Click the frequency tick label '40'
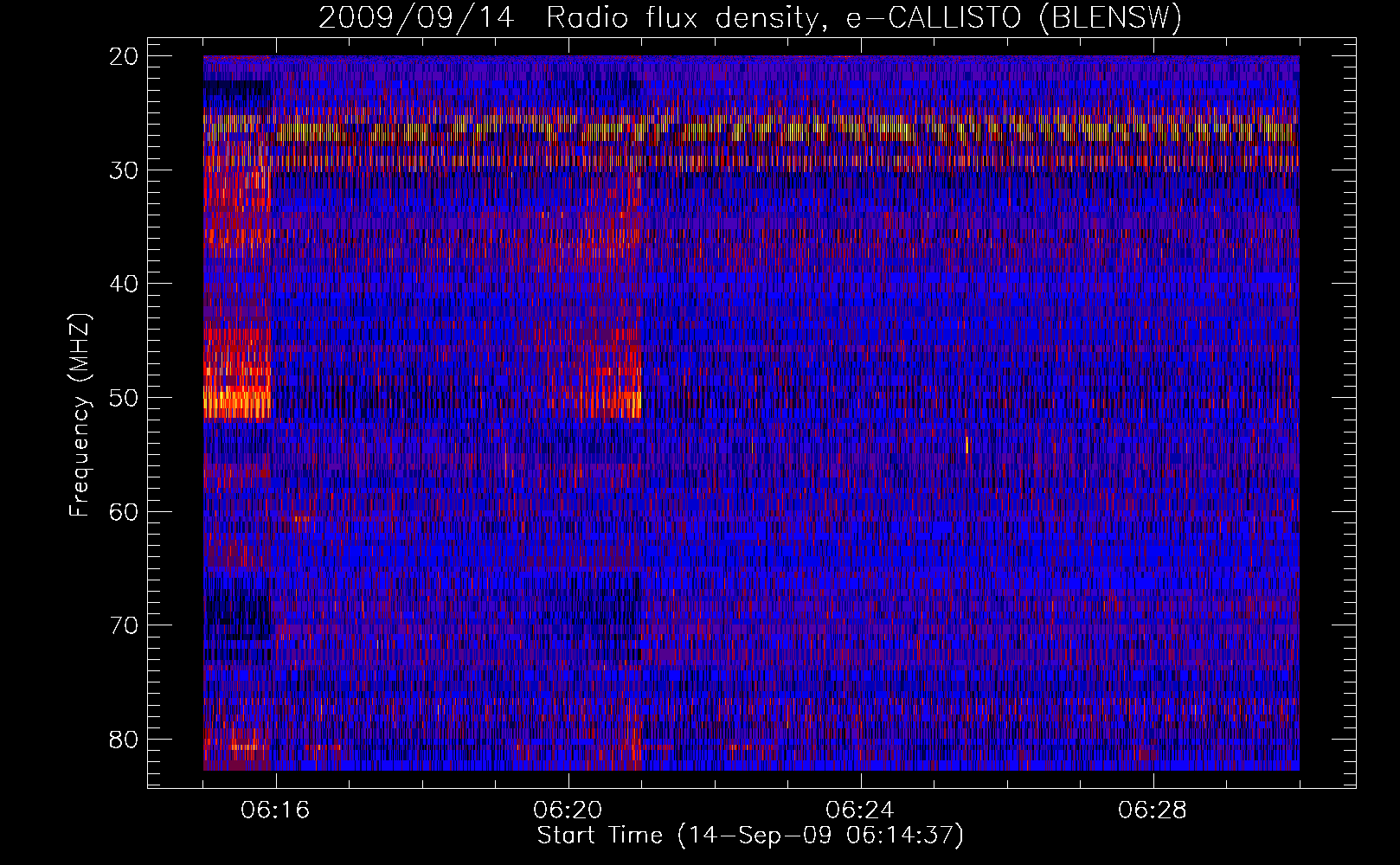This screenshot has height=865, width=1400. point(124,284)
